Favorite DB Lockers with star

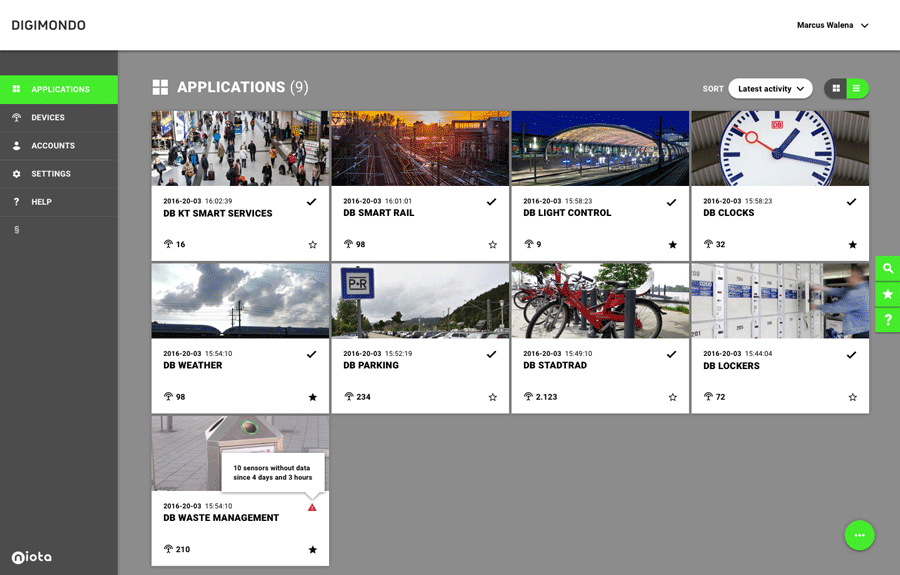[853, 397]
